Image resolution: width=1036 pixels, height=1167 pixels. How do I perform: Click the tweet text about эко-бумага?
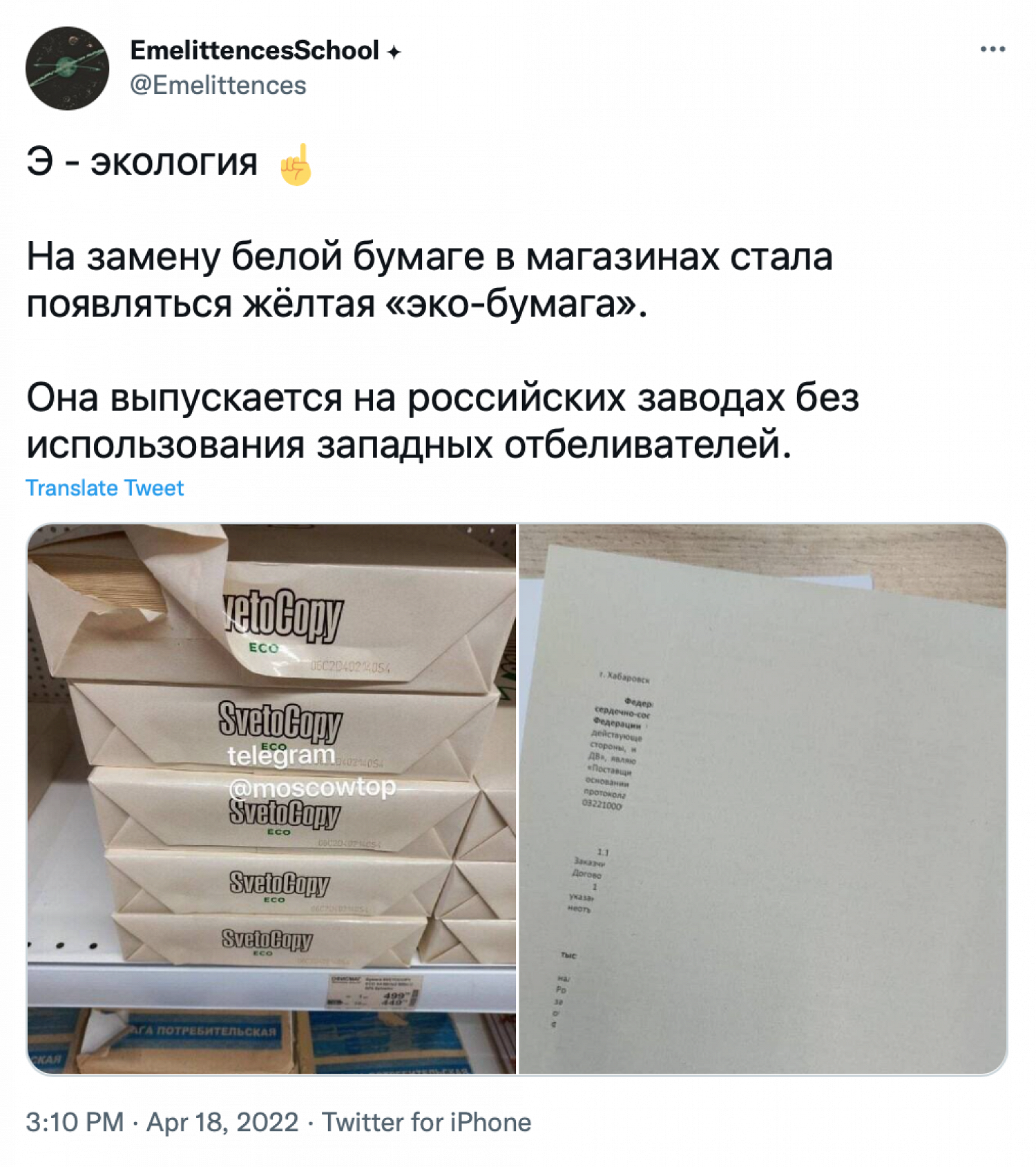tap(430, 280)
